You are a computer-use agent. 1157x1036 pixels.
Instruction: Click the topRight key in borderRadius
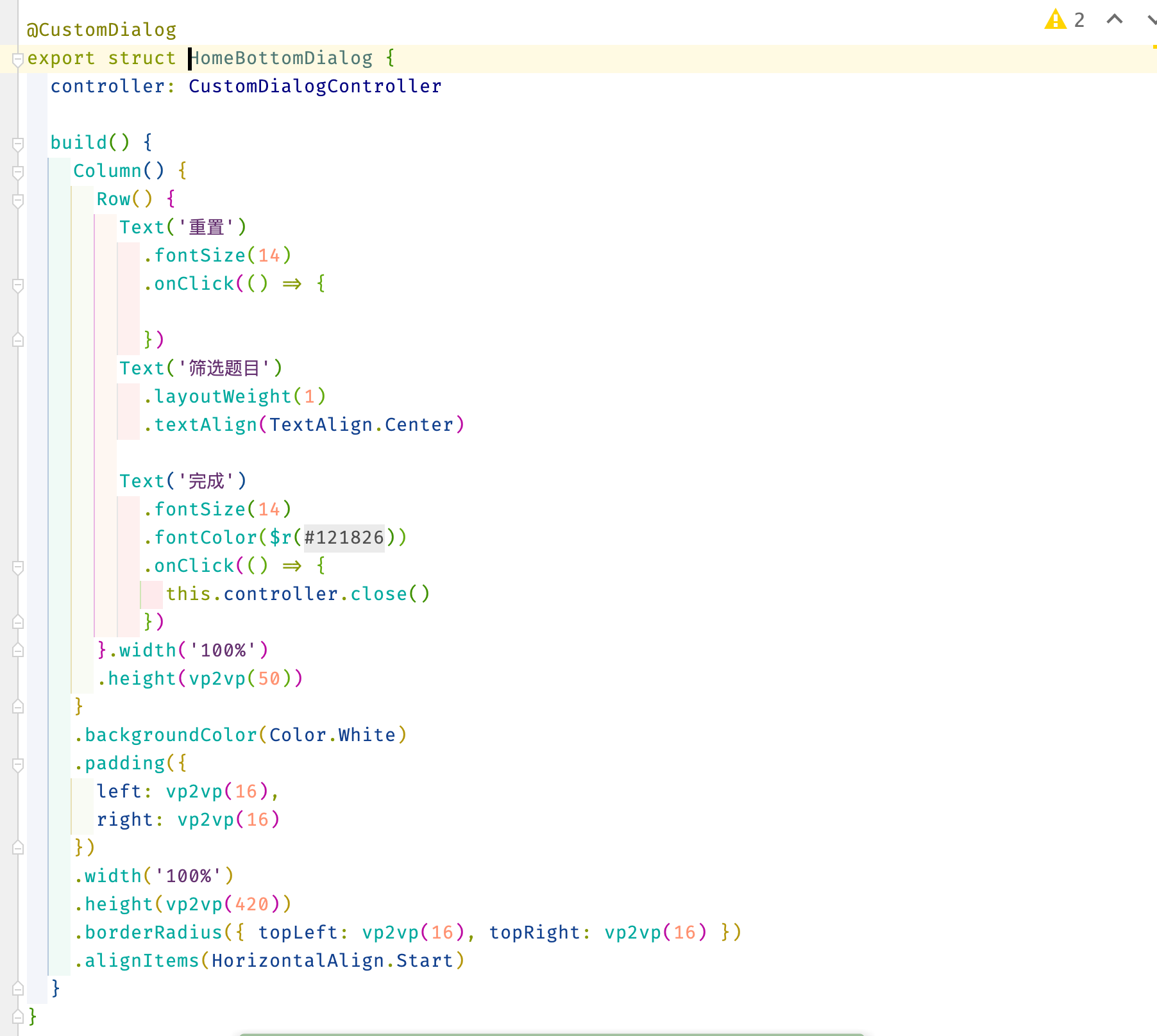click(x=534, y=933)
